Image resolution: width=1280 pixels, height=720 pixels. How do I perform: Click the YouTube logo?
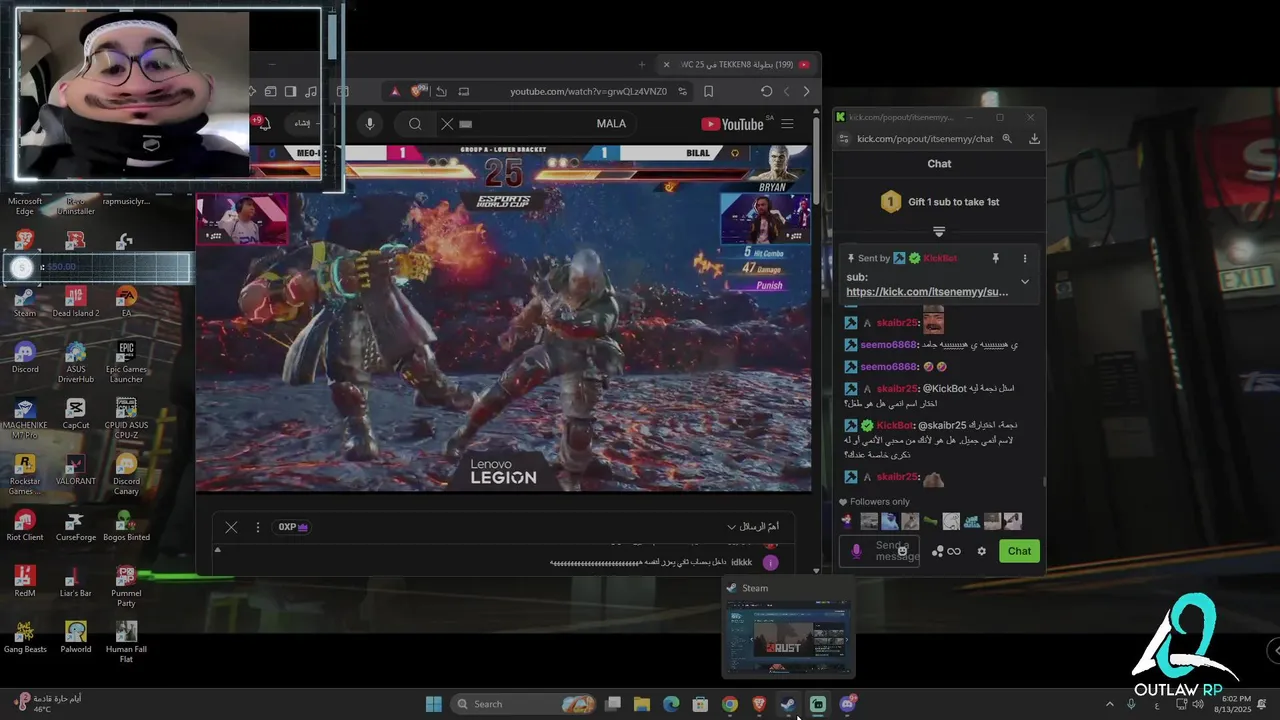(x=733, y=124)
